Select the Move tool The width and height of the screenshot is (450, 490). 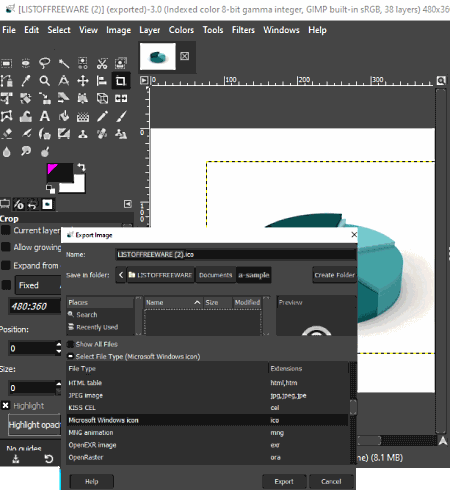click(83, 81)
